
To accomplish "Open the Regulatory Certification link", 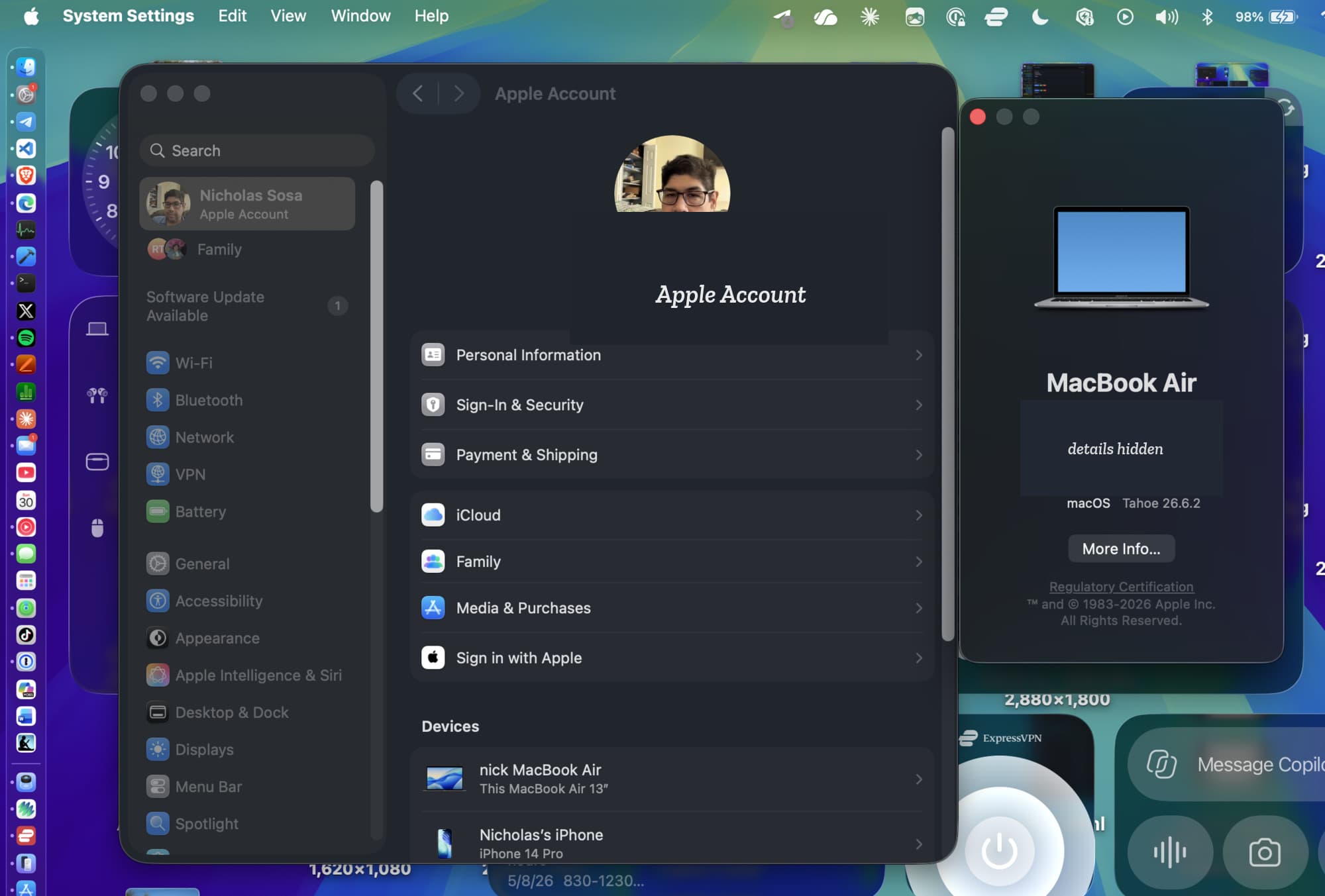I will pyautogui.click(x=1121, y=587).
